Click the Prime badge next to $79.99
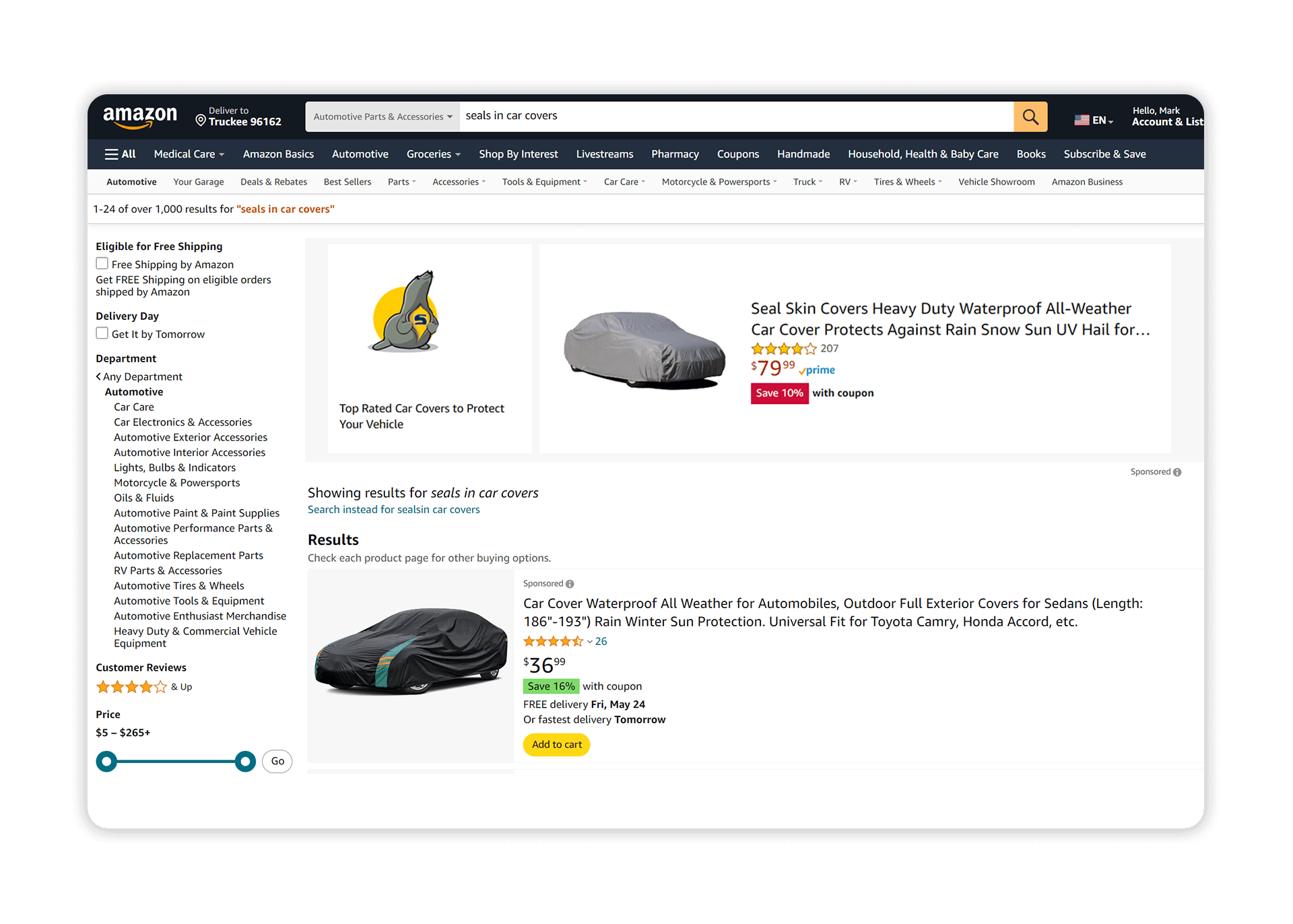The image size is (1293, 924). coord(816,370)
